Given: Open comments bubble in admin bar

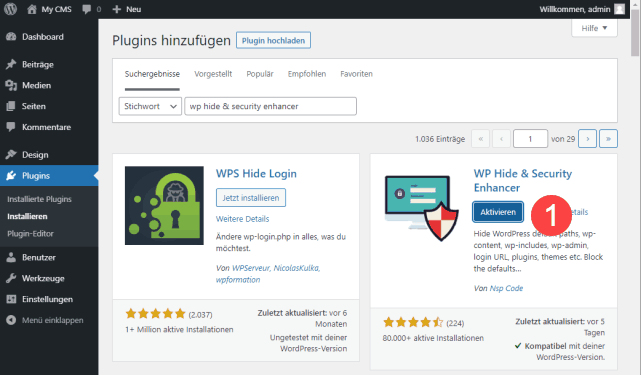Looking at the screenshot, I should [86, 9].
